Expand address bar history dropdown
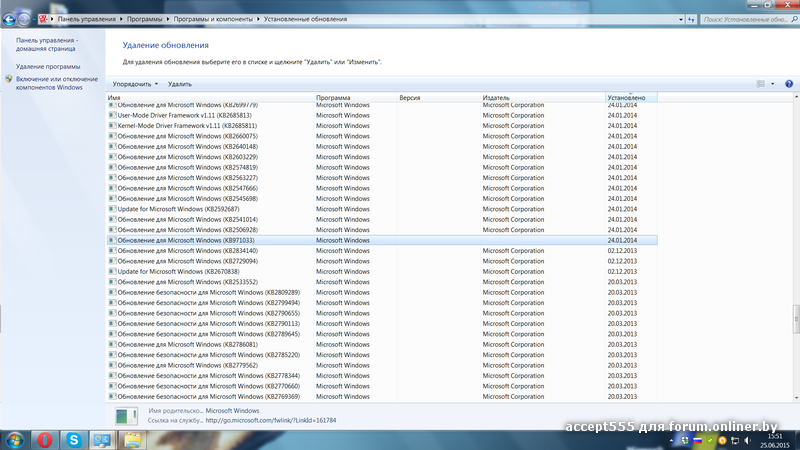This screenshot has width=800, height=450. [x=681, y=19]
